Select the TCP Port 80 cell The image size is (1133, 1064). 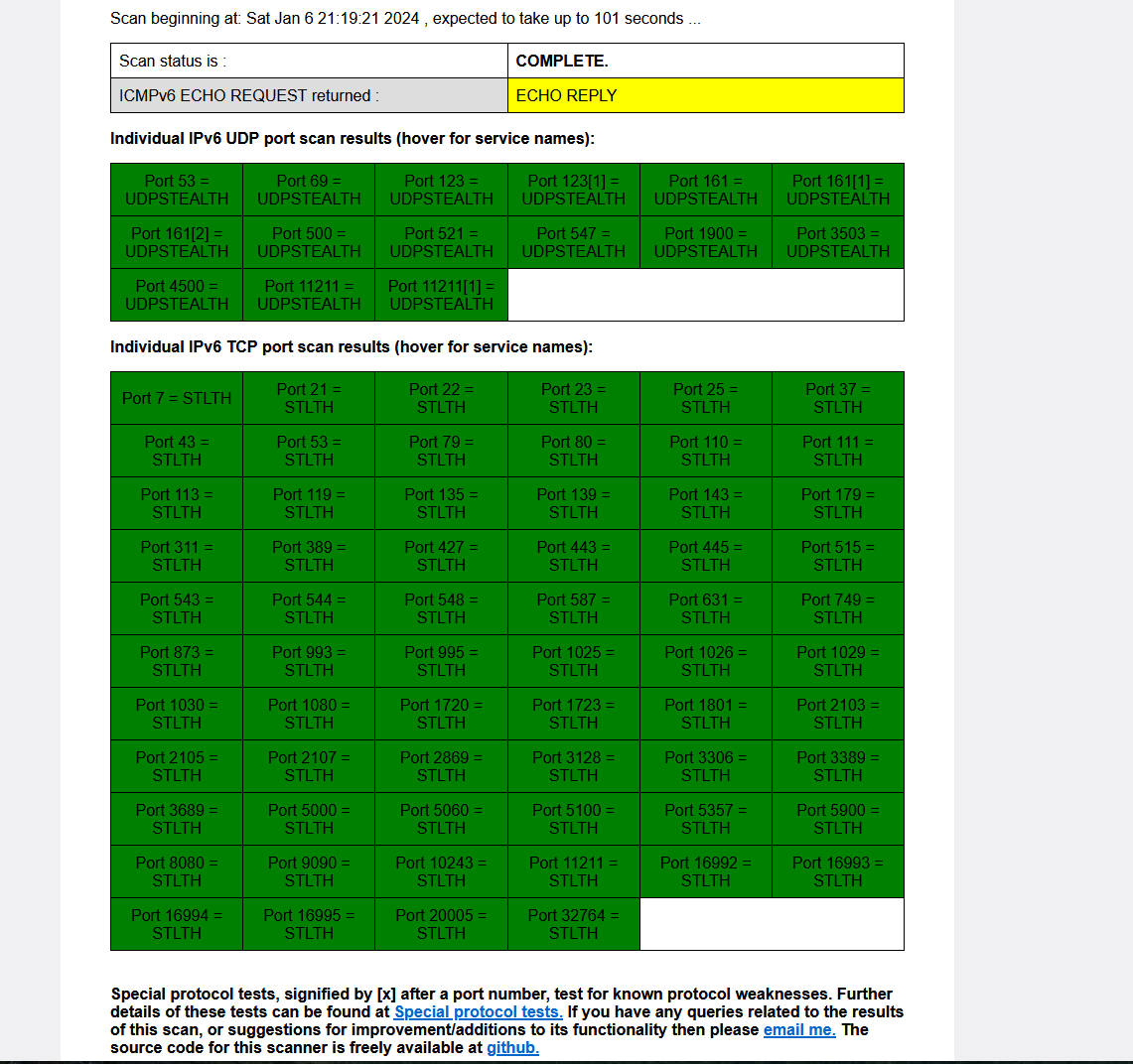coord(573,451)
